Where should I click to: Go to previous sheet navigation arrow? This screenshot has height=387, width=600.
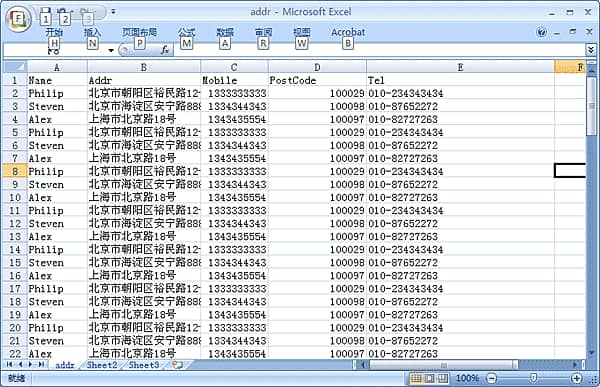[x=20, y=364]
